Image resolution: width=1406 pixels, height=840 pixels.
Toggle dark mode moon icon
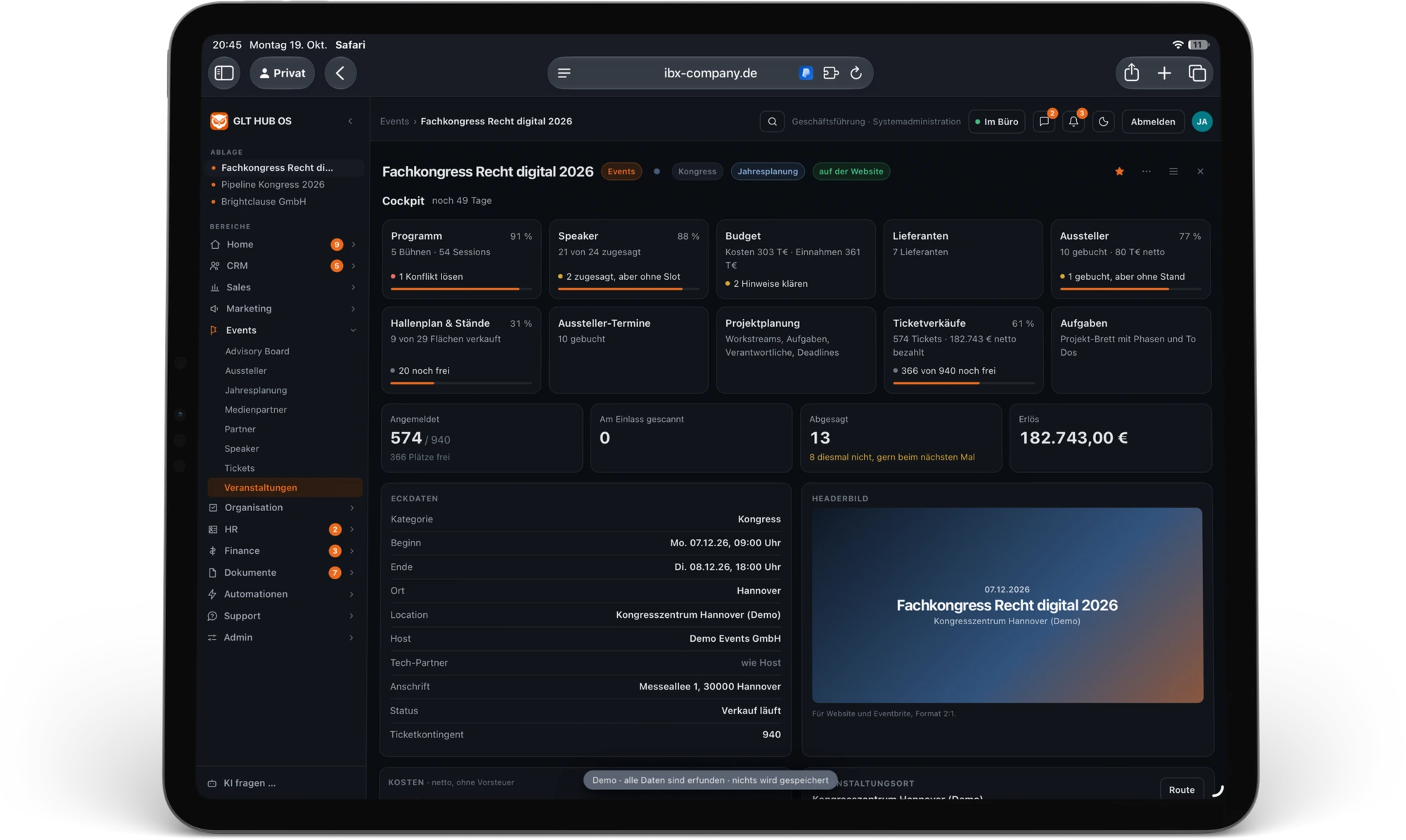[x=1103, y=122]
